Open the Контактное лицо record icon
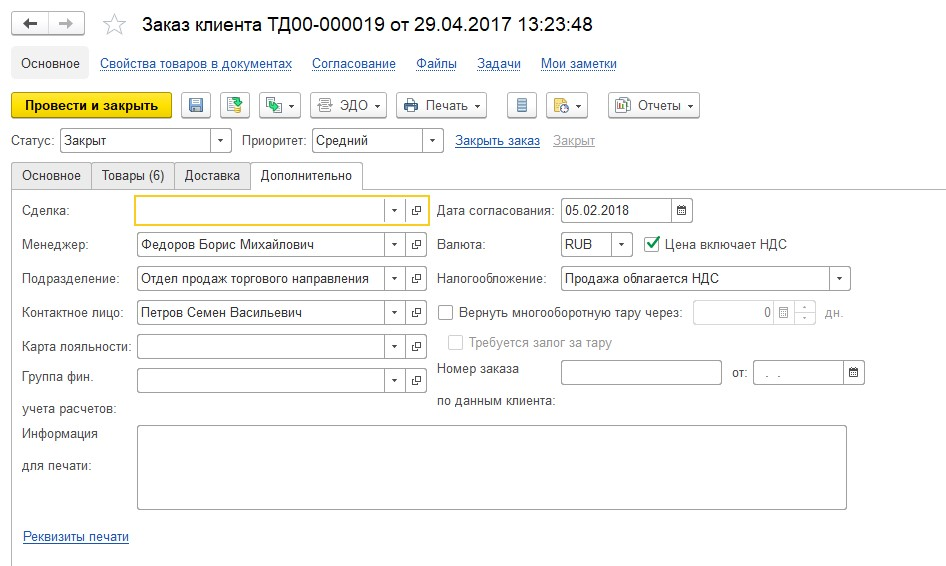 (x=417, y=313)
